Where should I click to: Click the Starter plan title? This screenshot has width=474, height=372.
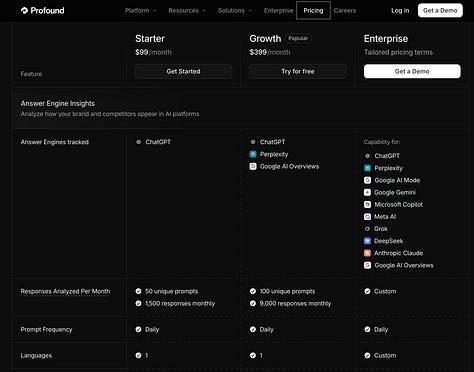[x=150, y=39]
